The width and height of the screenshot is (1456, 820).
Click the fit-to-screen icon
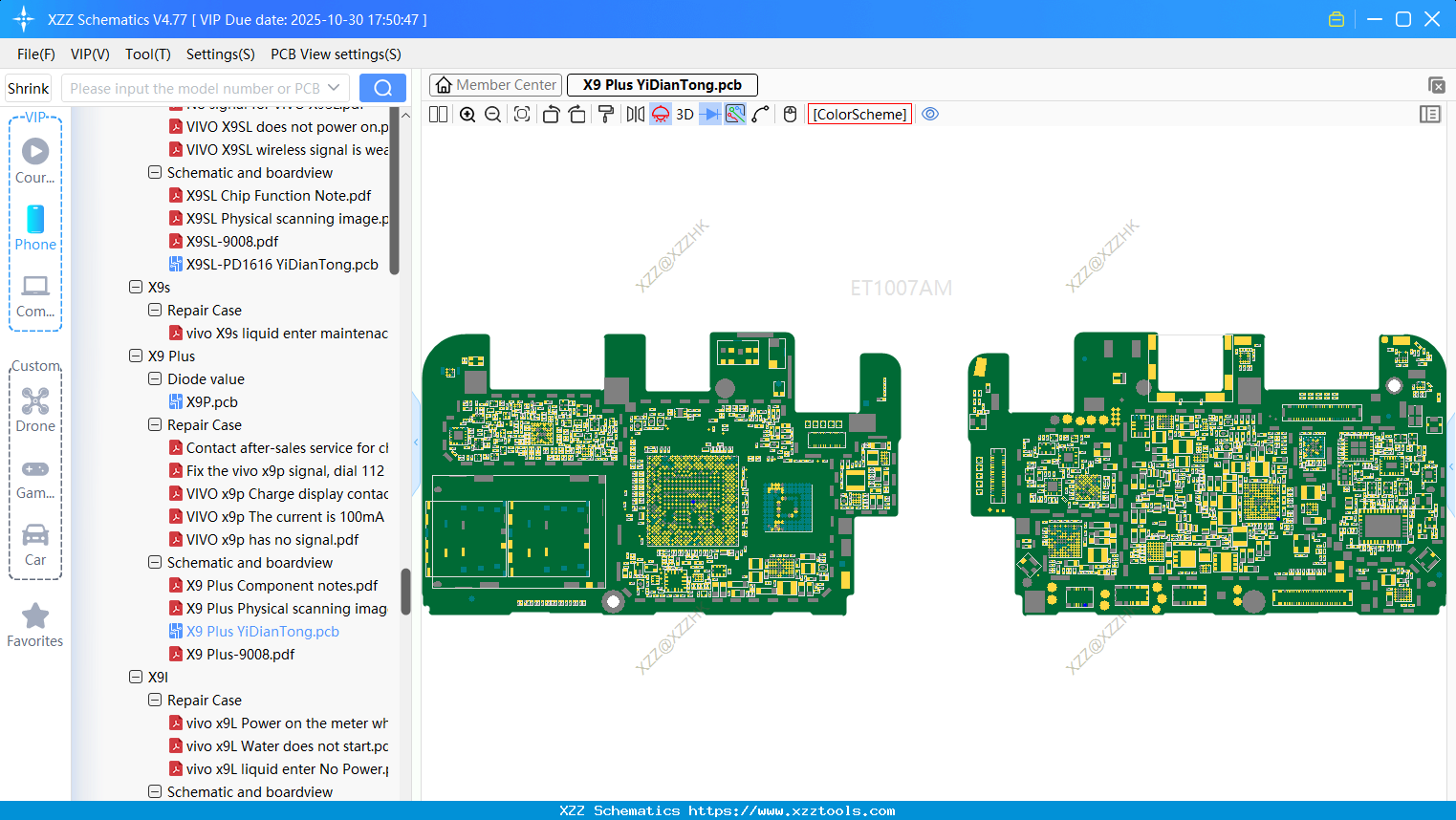pyautogui.click(x=522, y=115)
